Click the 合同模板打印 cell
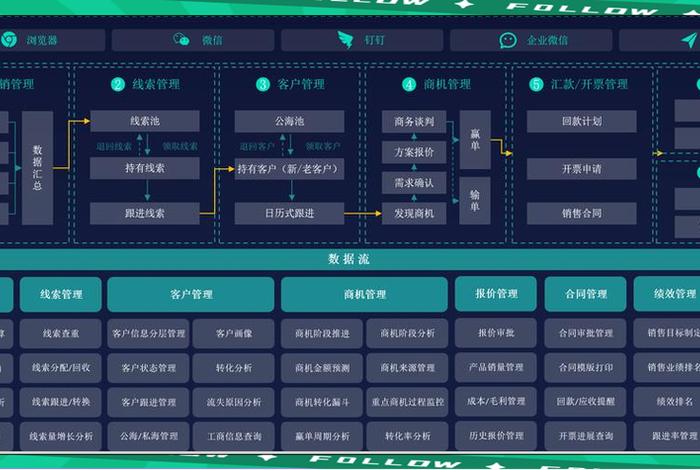Screen dimensions: 700x470 tap(585, 367)
